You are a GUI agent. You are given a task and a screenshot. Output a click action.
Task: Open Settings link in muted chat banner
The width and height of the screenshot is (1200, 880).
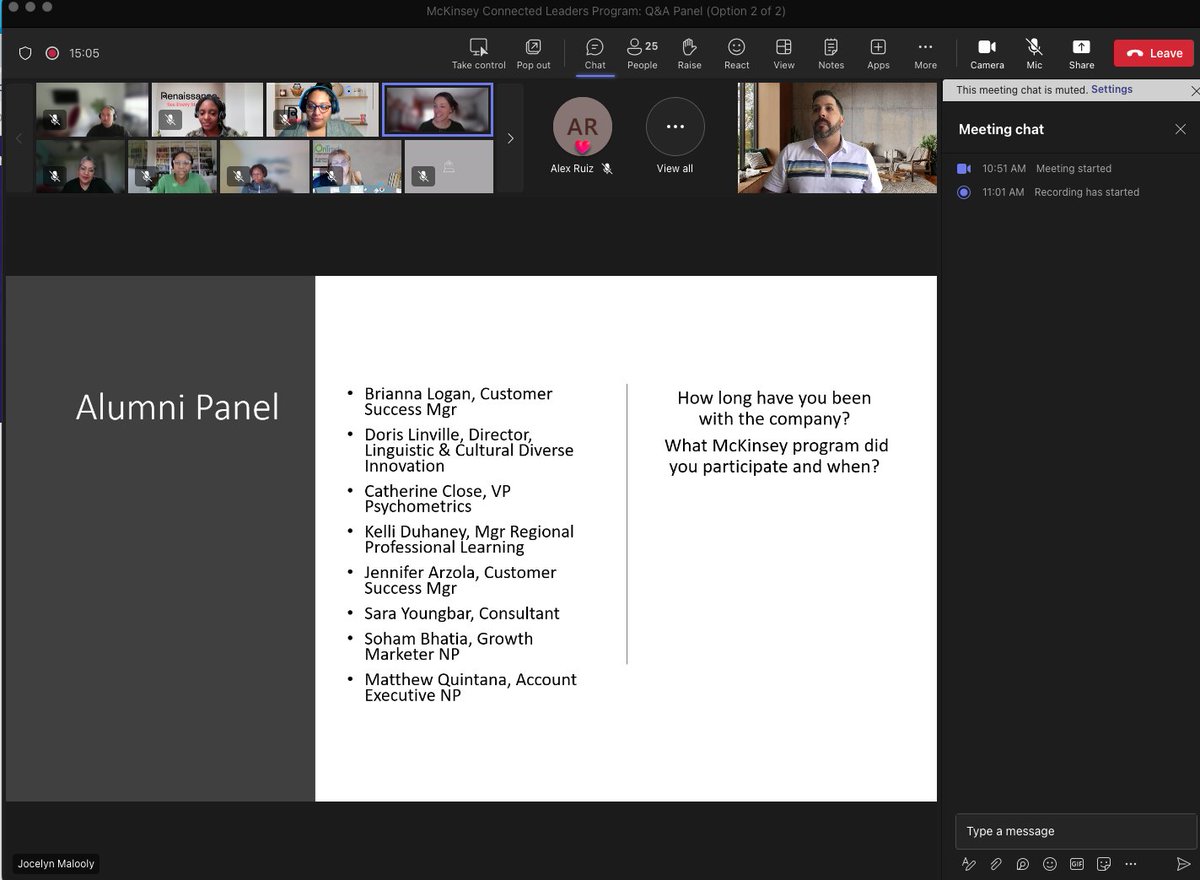[x=1112, y=89]
